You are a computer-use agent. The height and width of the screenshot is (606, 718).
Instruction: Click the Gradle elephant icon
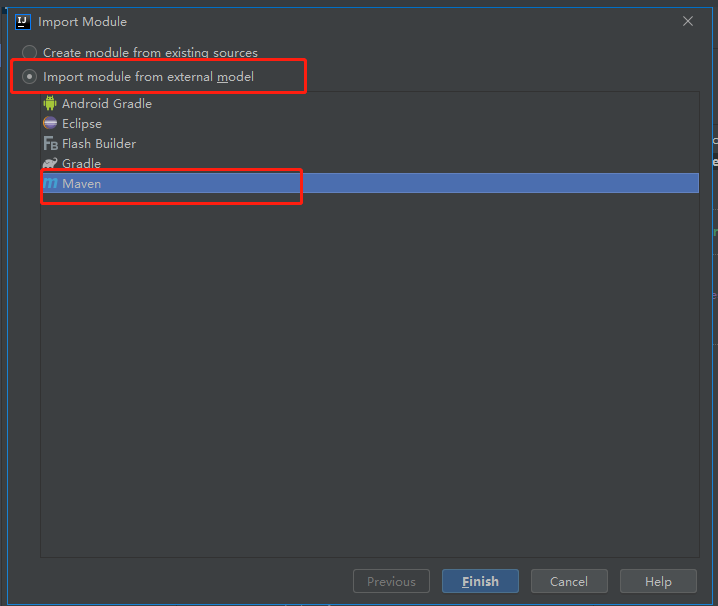pos(50,163)
